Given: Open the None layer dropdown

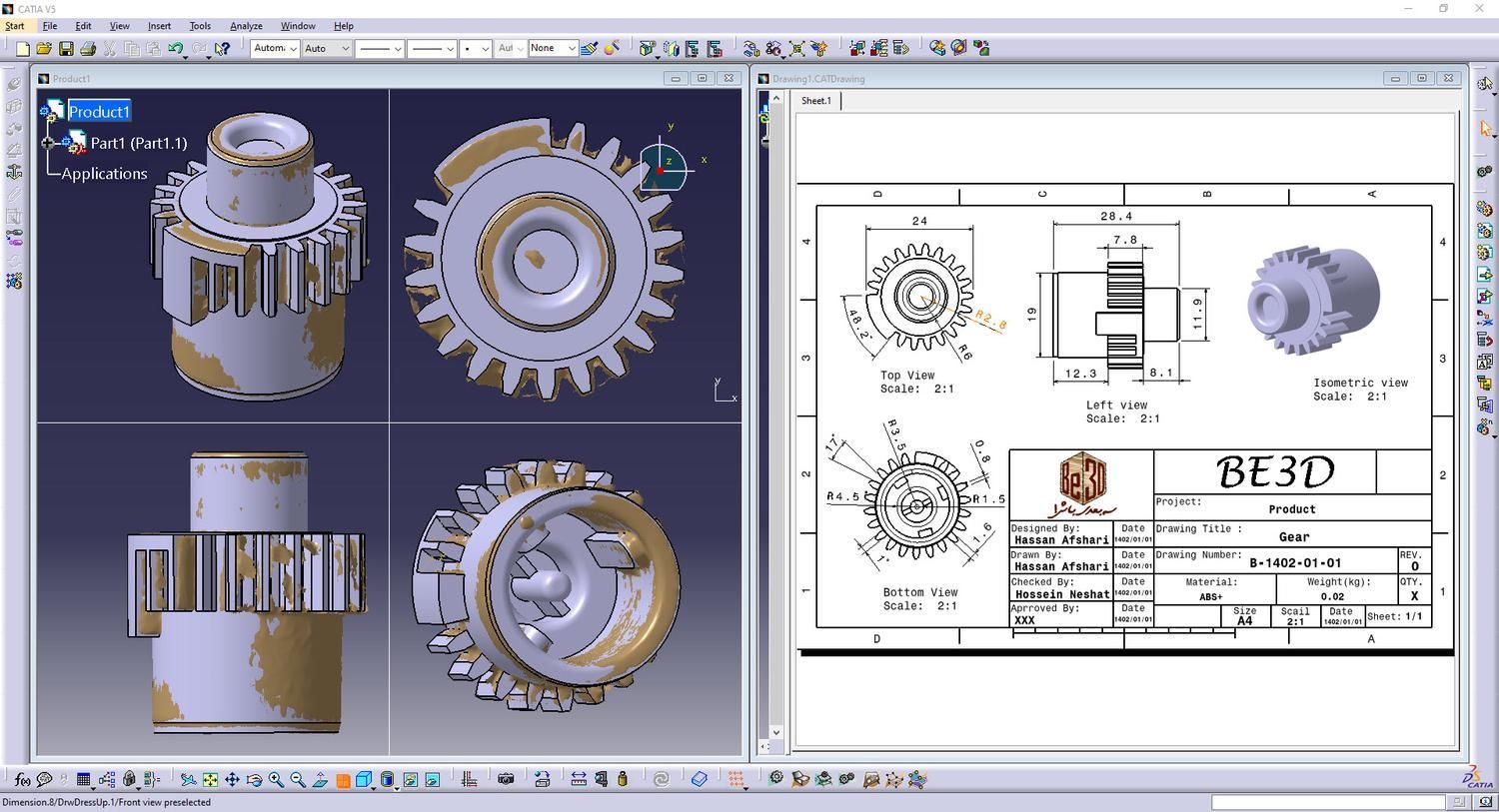Looking at the screenshot, I should click(554, 48).
